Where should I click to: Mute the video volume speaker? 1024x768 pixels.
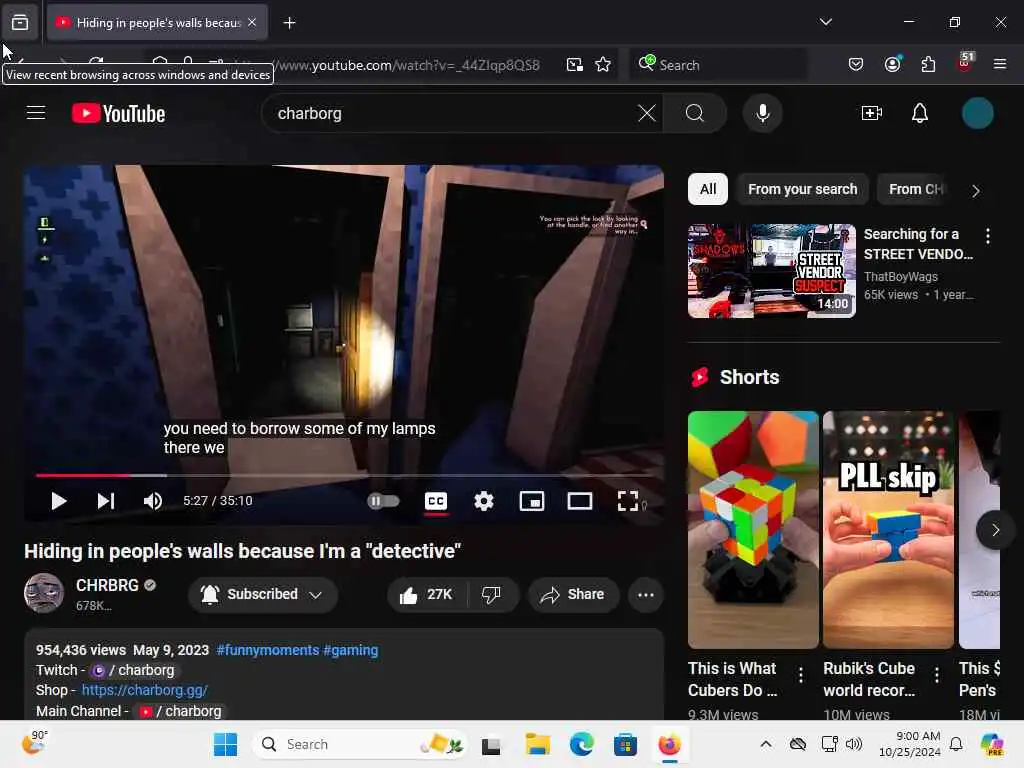(x=153, y=501)
